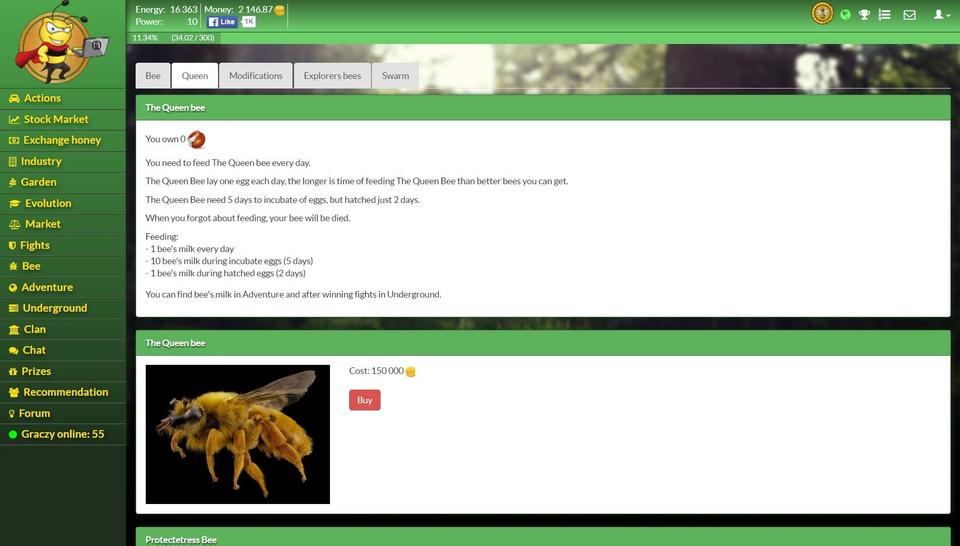Click the Money value 2 146.87
Image resolution: width=960 pixels, height=546 pixels.
255,10
